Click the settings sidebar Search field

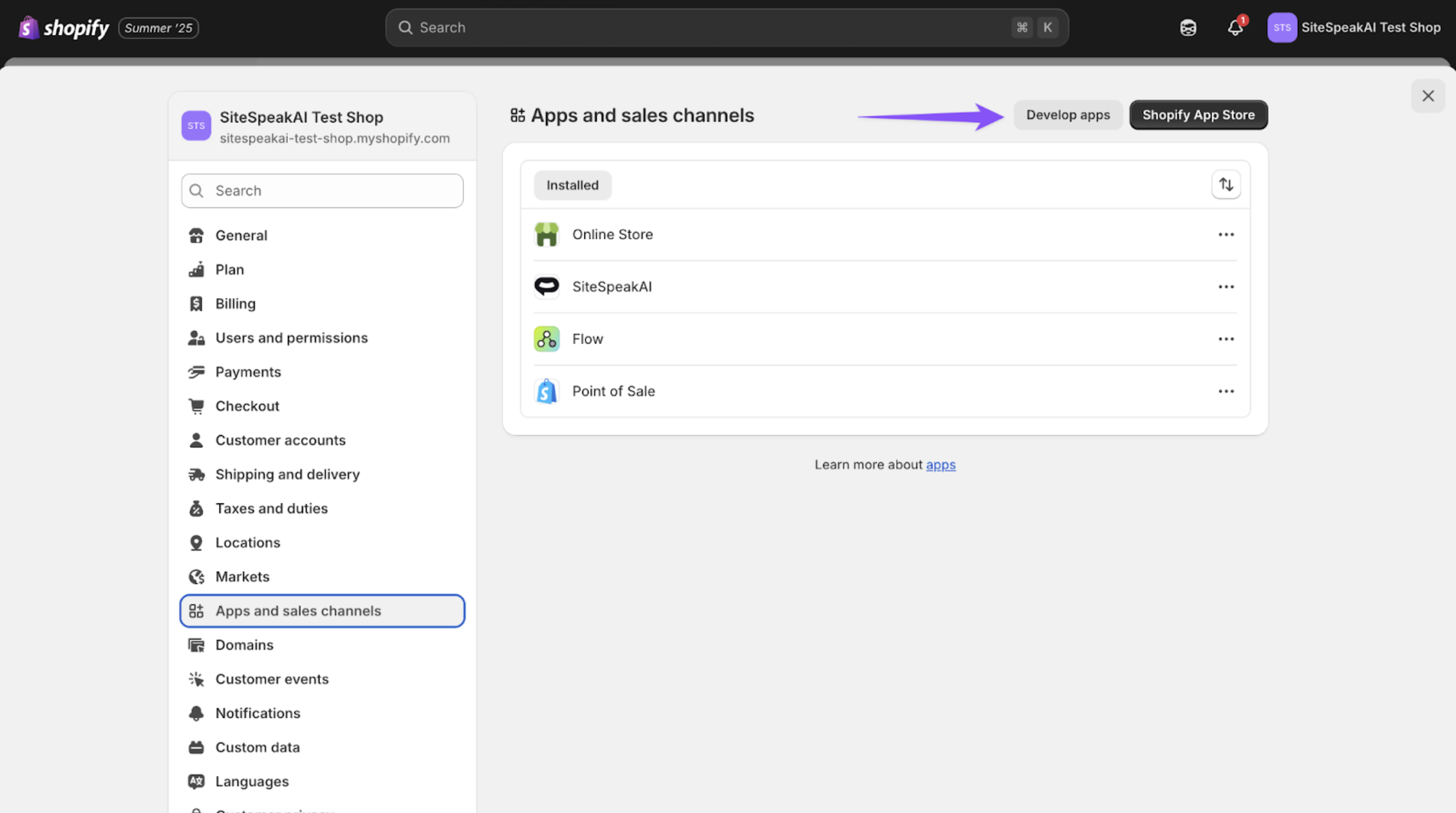click(x=322, y=191)
